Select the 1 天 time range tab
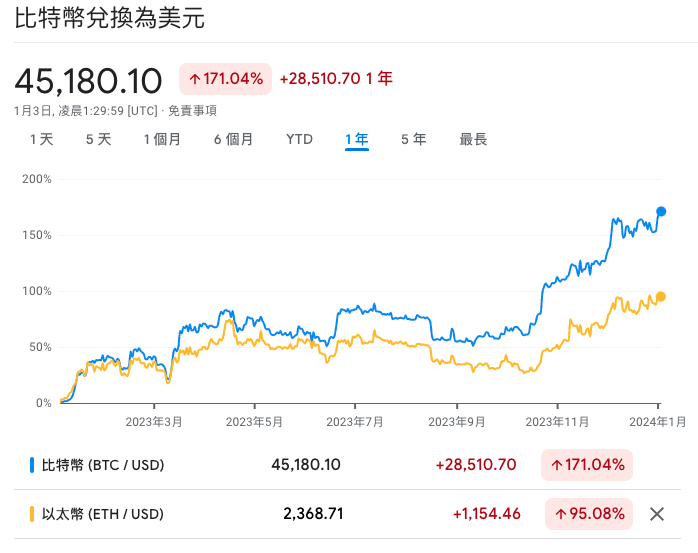The image size is (698, 553). (x=41, y=139)
